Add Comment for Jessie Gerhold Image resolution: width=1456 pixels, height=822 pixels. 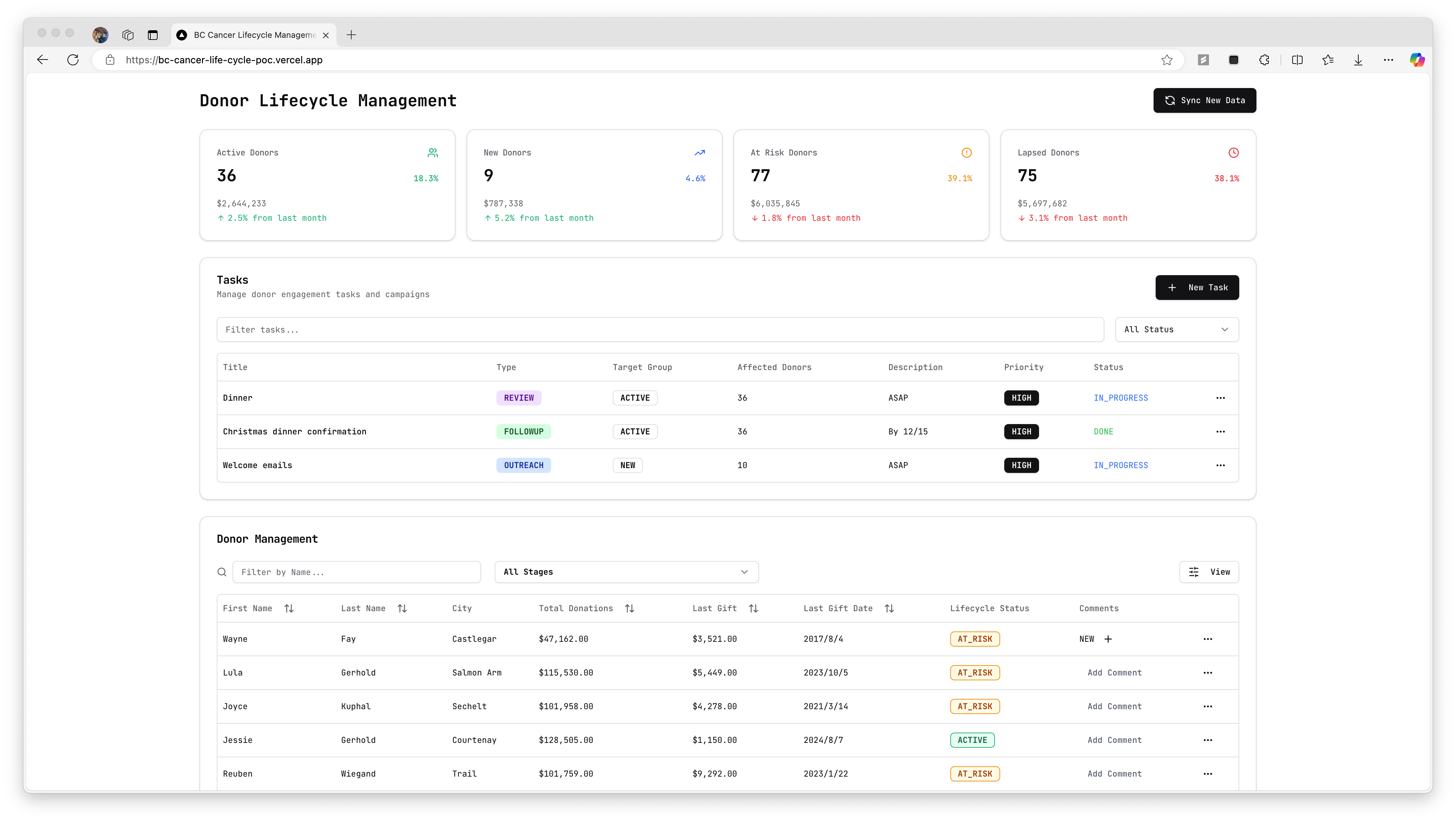coord(1114,740)
